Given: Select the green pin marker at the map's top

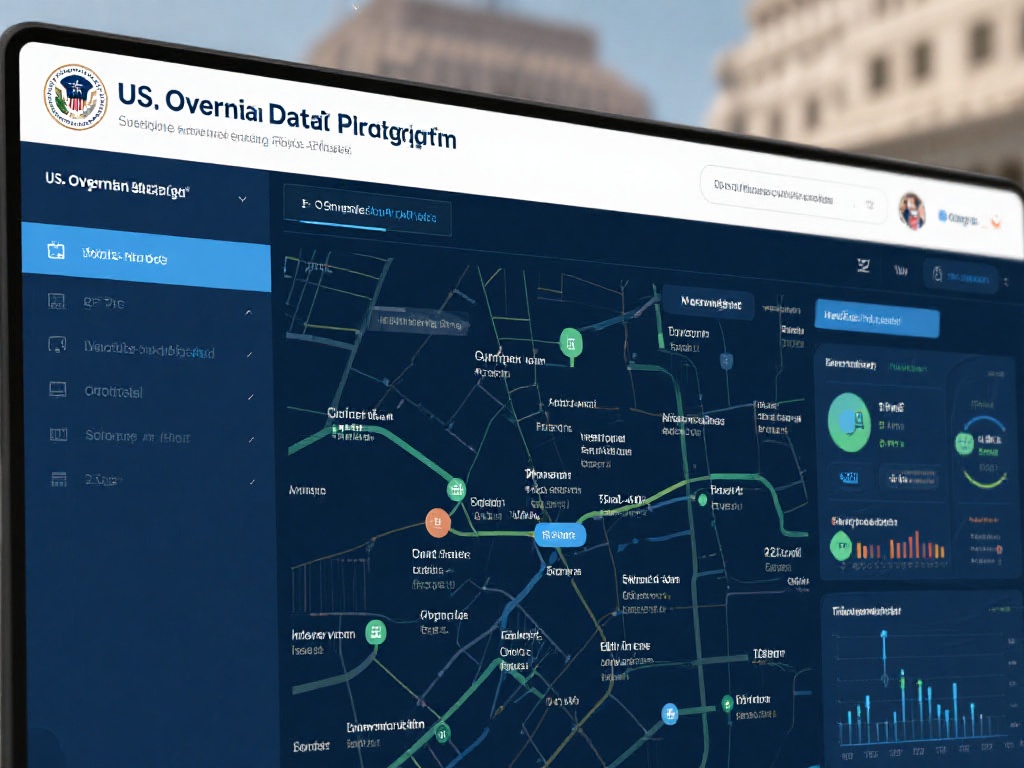Looking at the screenshot, I should point(571,344).
